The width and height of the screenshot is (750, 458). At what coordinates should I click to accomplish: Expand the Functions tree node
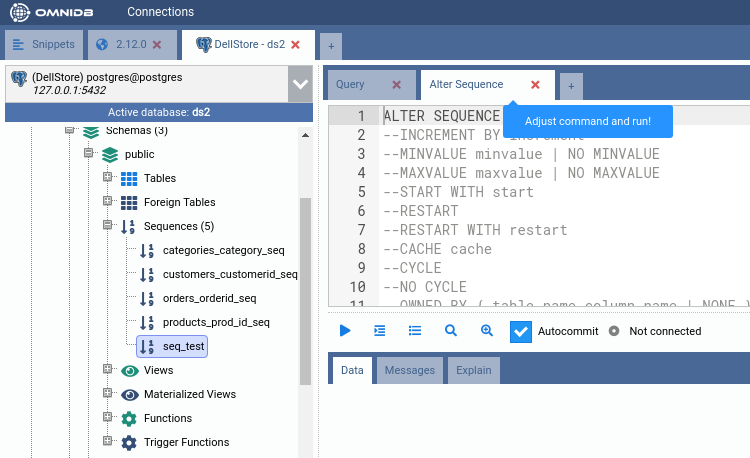(x=108, y=418)
